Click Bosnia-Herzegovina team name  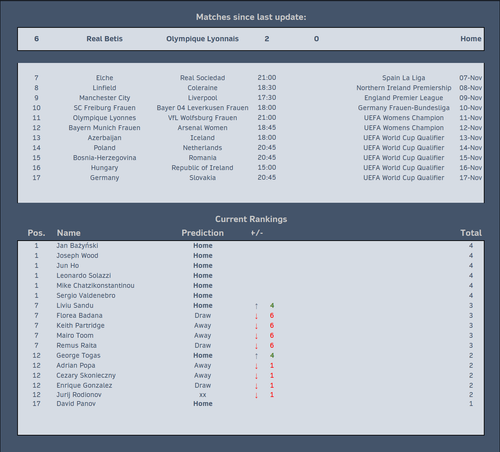tap(104, 158)
